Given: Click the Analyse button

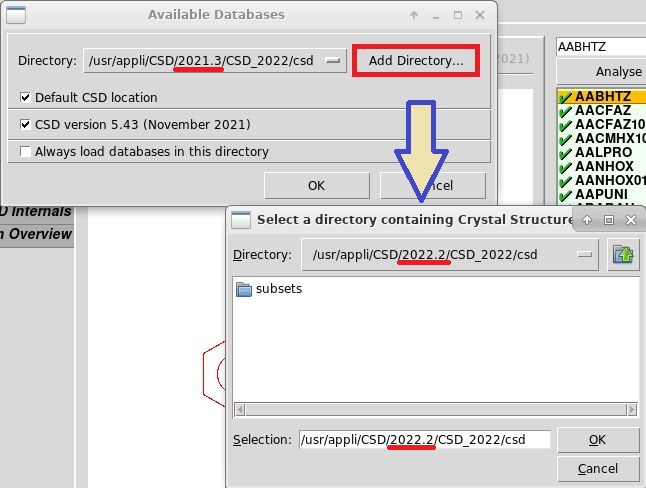Looking at the screenshot, I should [x=601, y=72].
